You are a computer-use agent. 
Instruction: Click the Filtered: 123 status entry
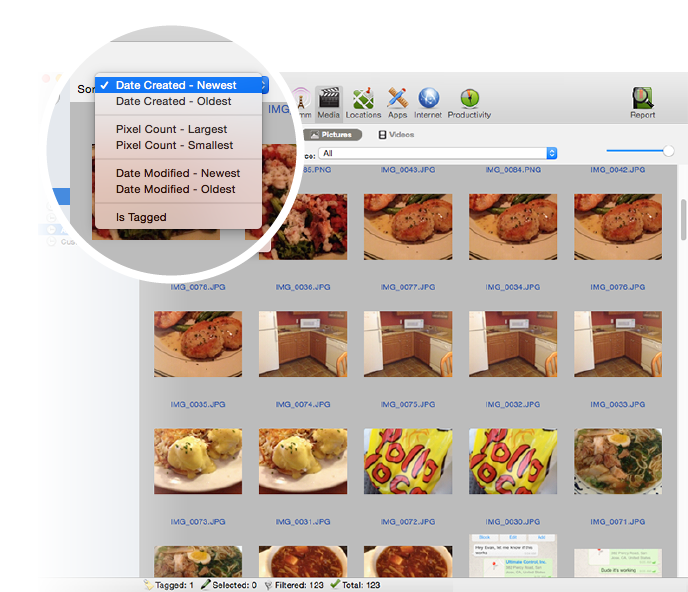(294, 585)
